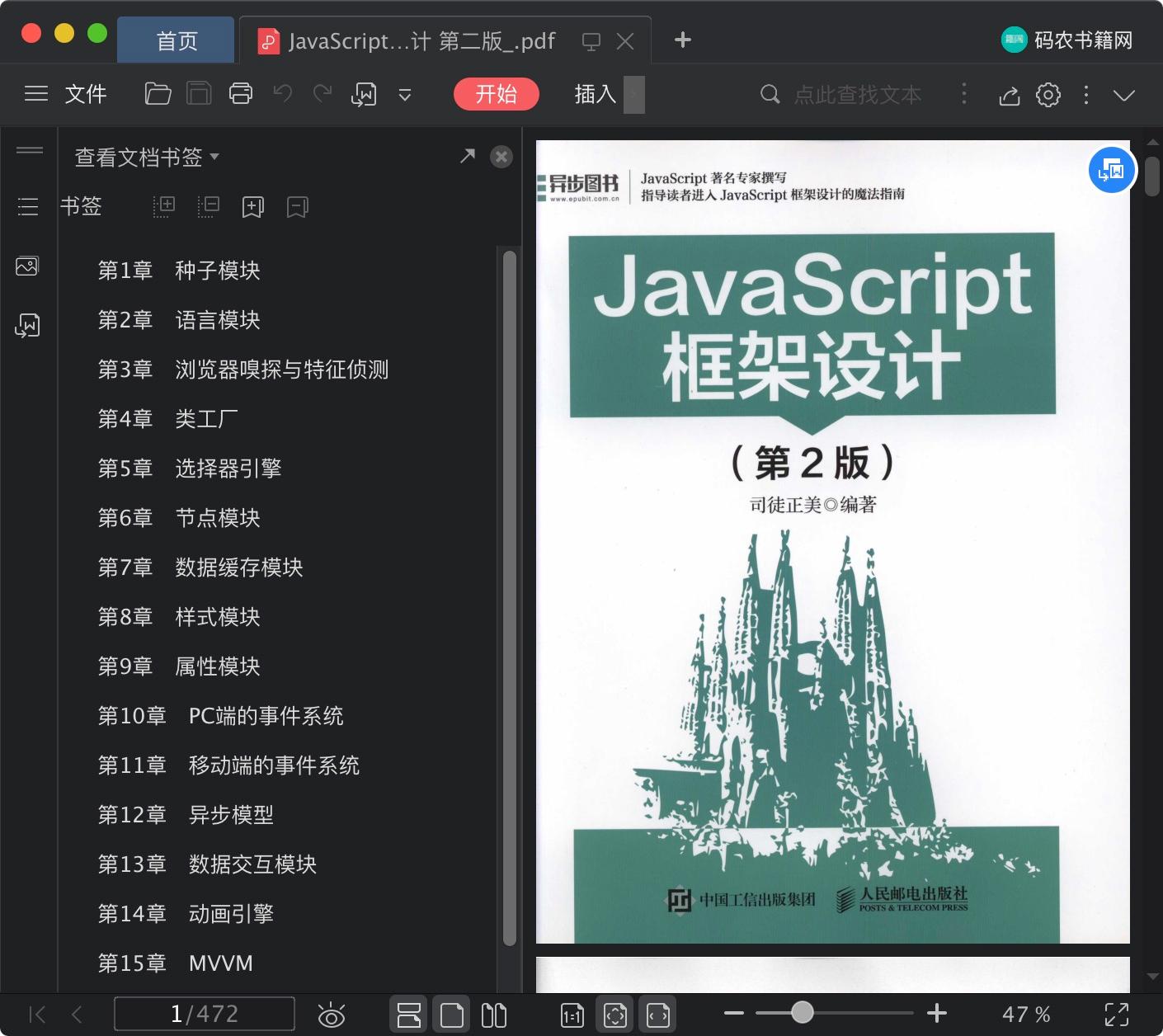Image resolution: width=1163 pixels, height=1036 pixels.
Task: Enter fullscreen with the expand icon
Action: coord(1117,1015)
